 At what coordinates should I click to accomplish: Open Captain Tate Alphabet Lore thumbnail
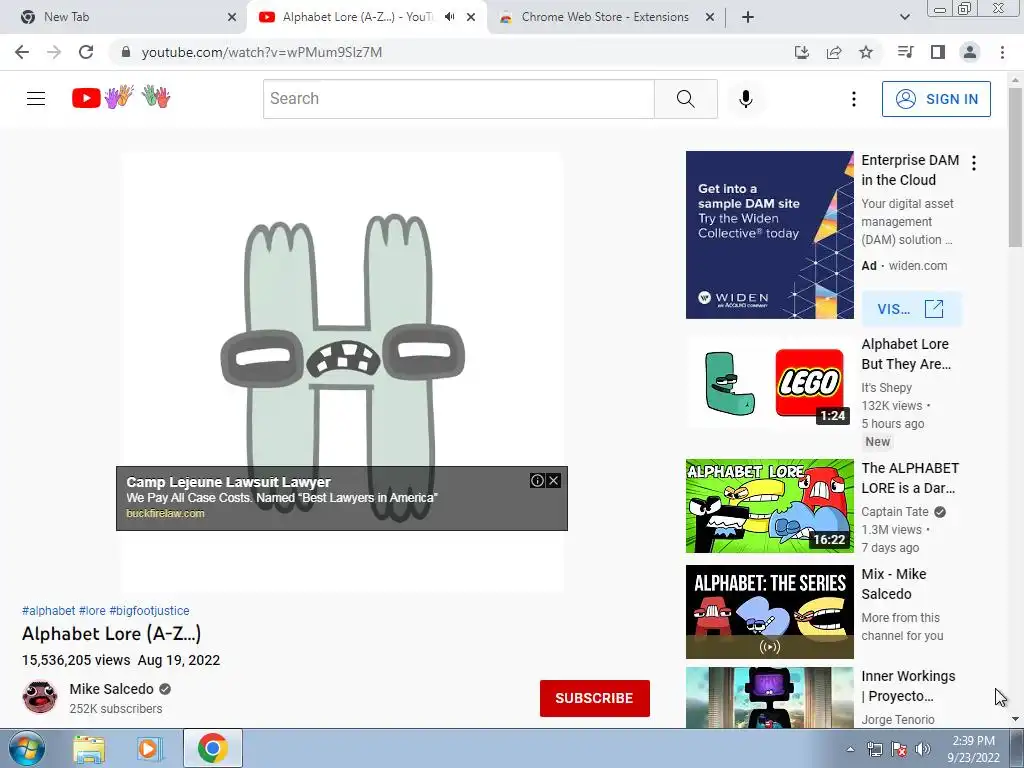[x=769, y=506]
